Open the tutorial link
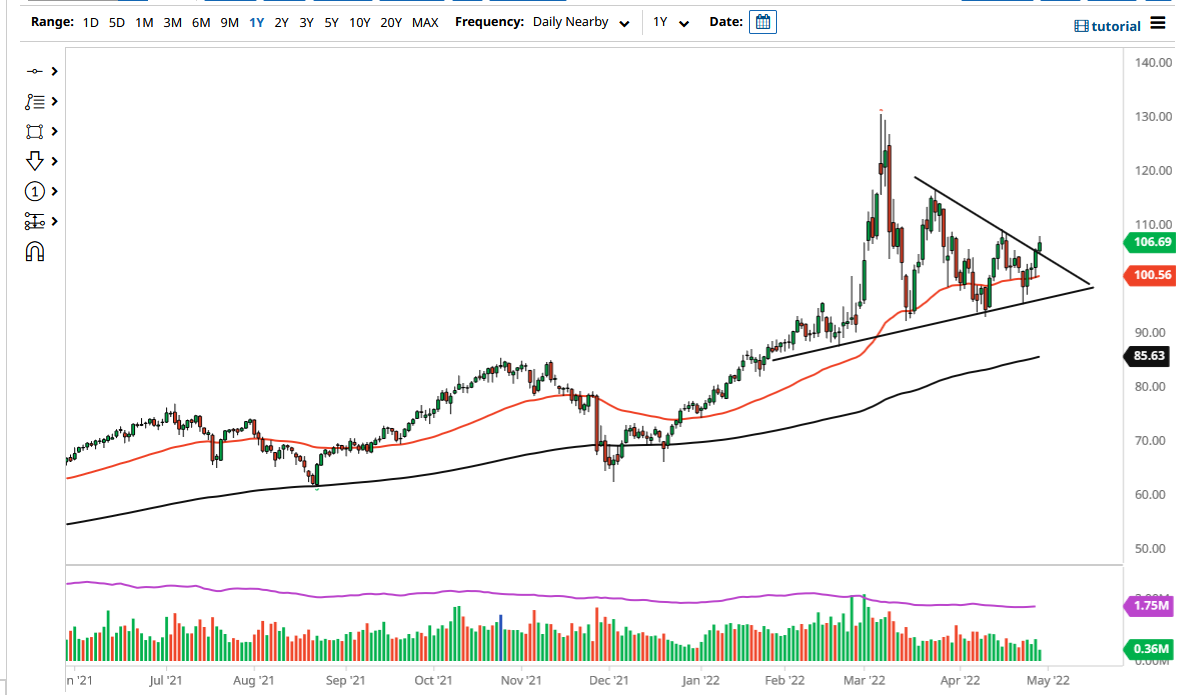 pyautogui.click(x=1107, y=25)
